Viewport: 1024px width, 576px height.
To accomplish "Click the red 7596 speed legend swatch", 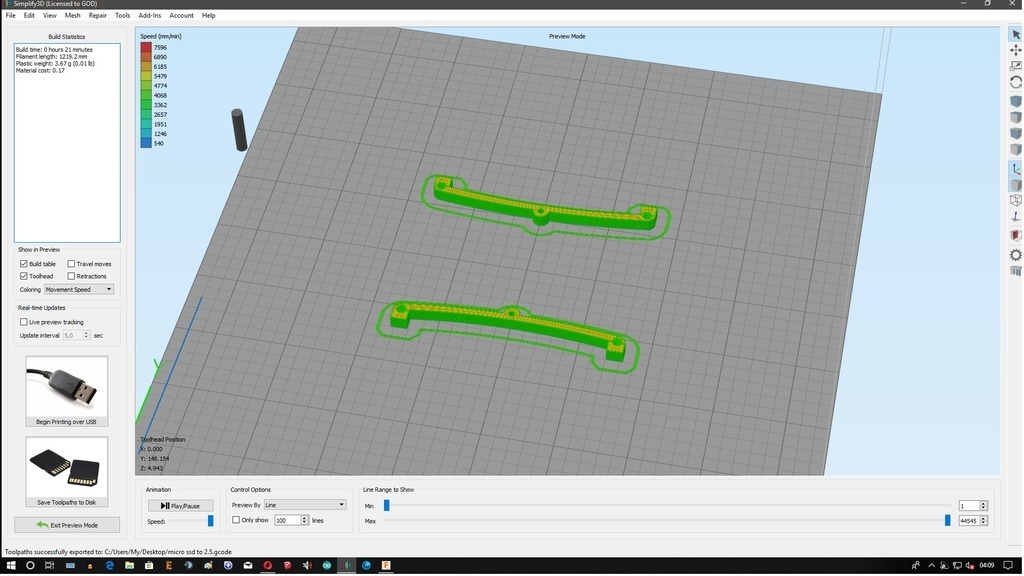I will [x=146, y=47].
